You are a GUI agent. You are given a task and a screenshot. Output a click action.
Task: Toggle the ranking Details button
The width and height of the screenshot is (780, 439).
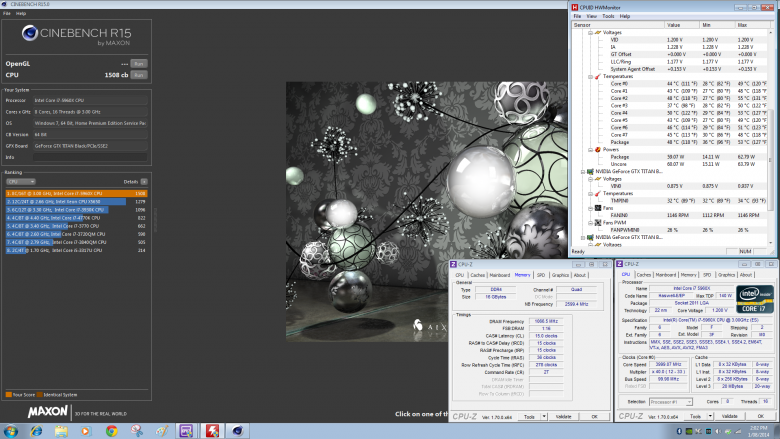click(x=144, y=181)
